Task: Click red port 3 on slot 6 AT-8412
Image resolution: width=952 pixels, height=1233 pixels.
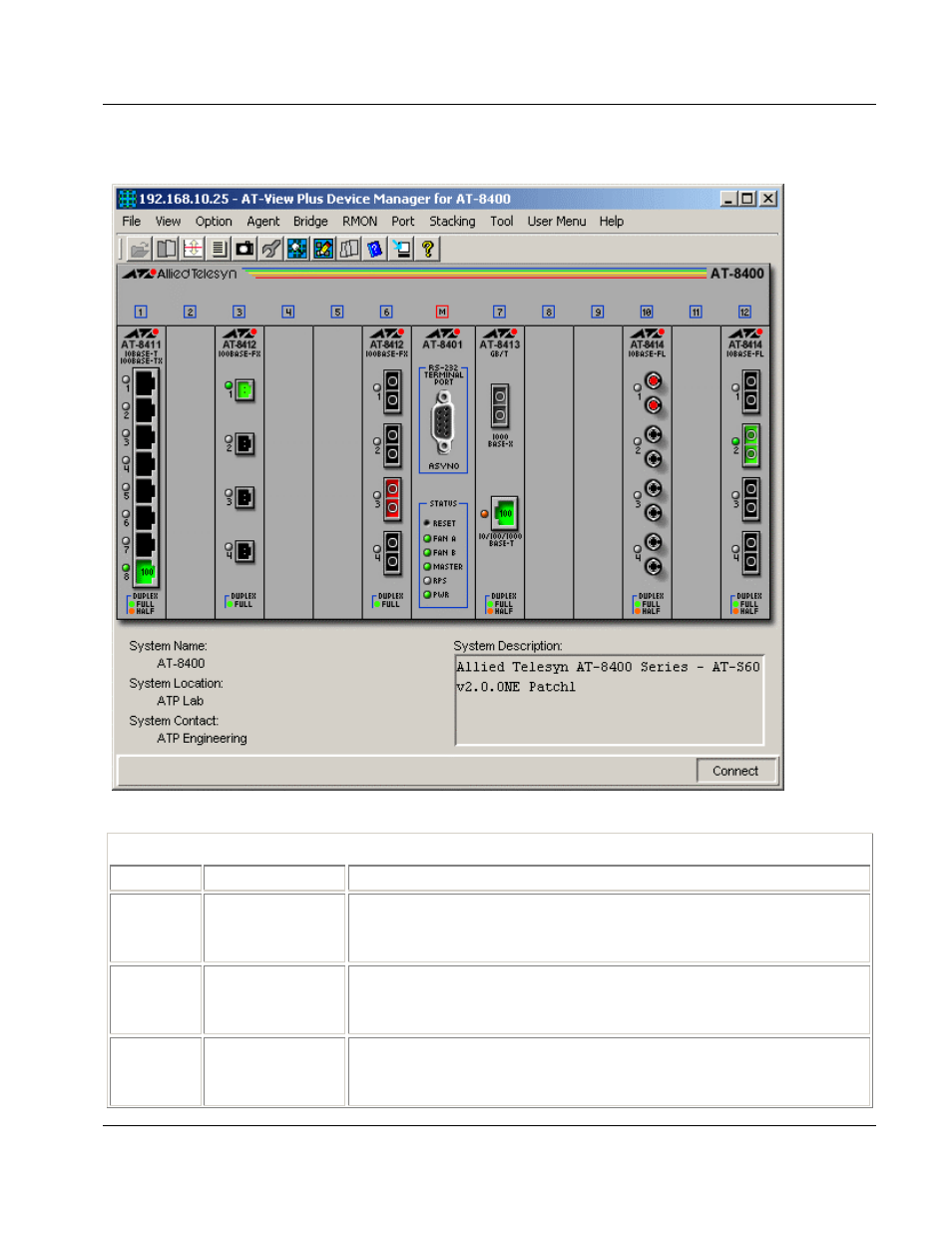Action: (x=393, y=498)
